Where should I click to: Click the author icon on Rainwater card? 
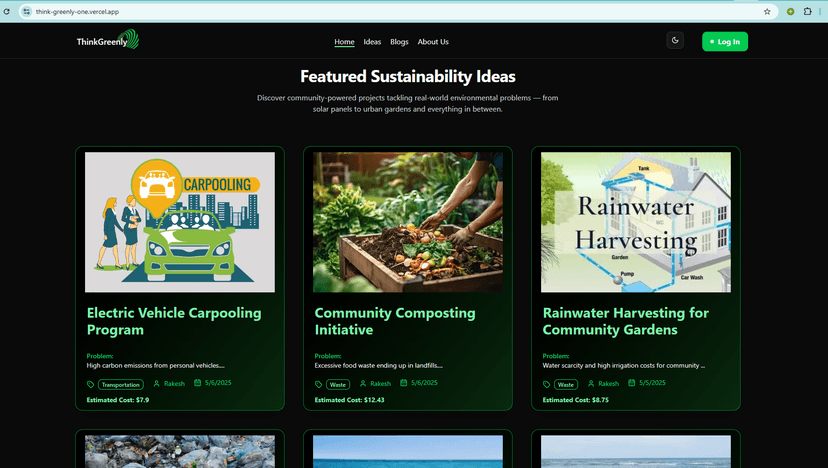[x=591, y=383]
